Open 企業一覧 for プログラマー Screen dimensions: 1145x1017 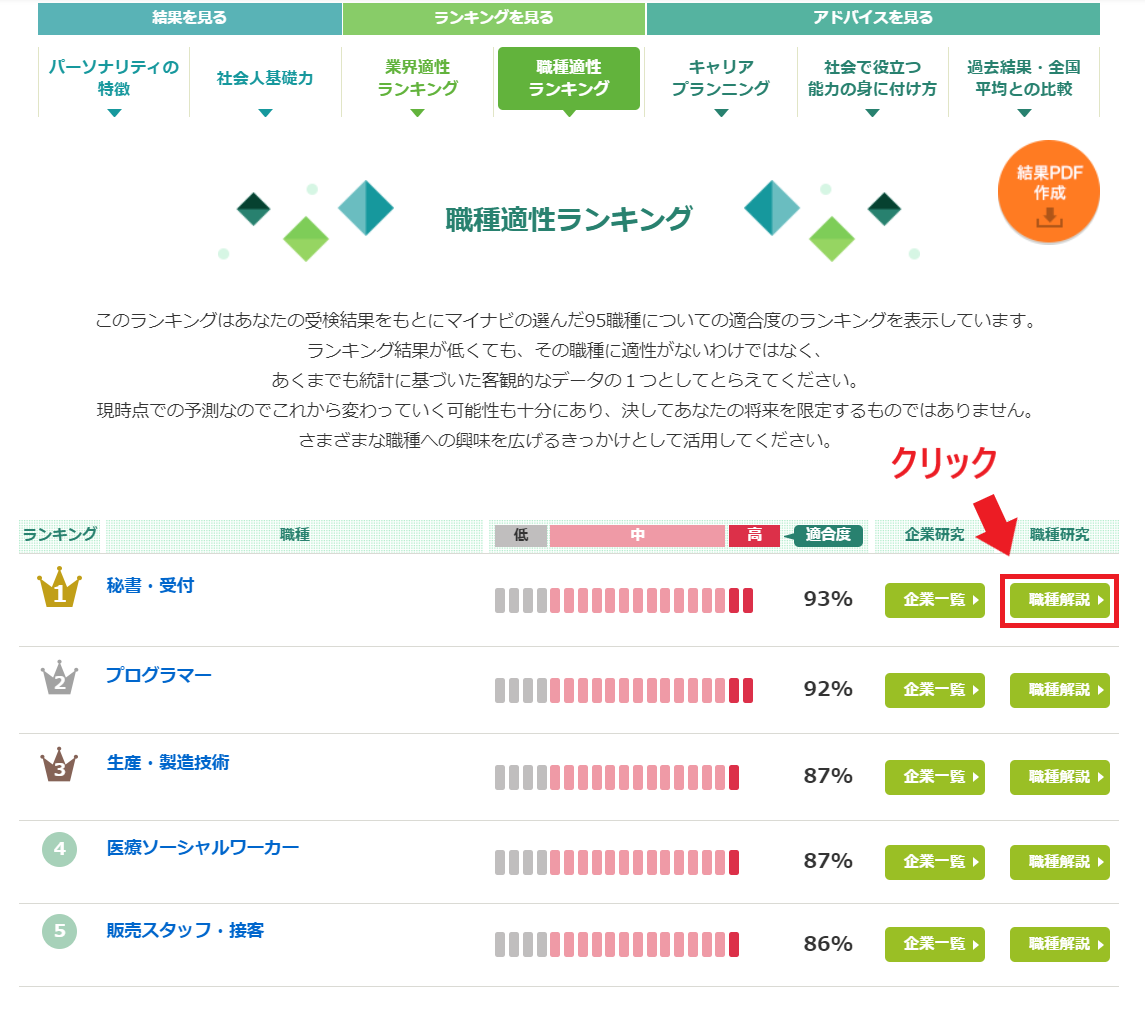[934, 690]
